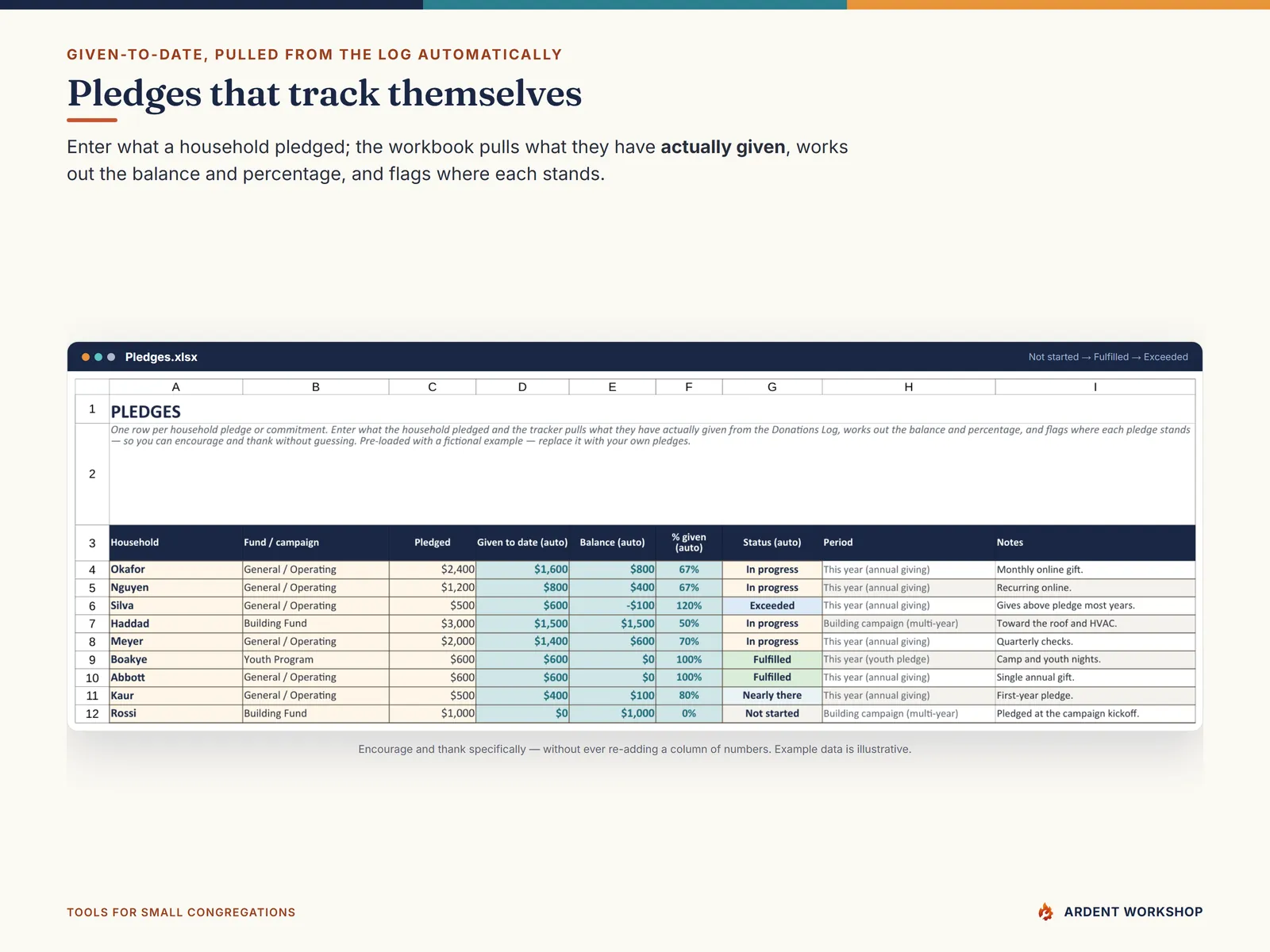
Task: Select row 7 header
Action: [x=92, y=624]
